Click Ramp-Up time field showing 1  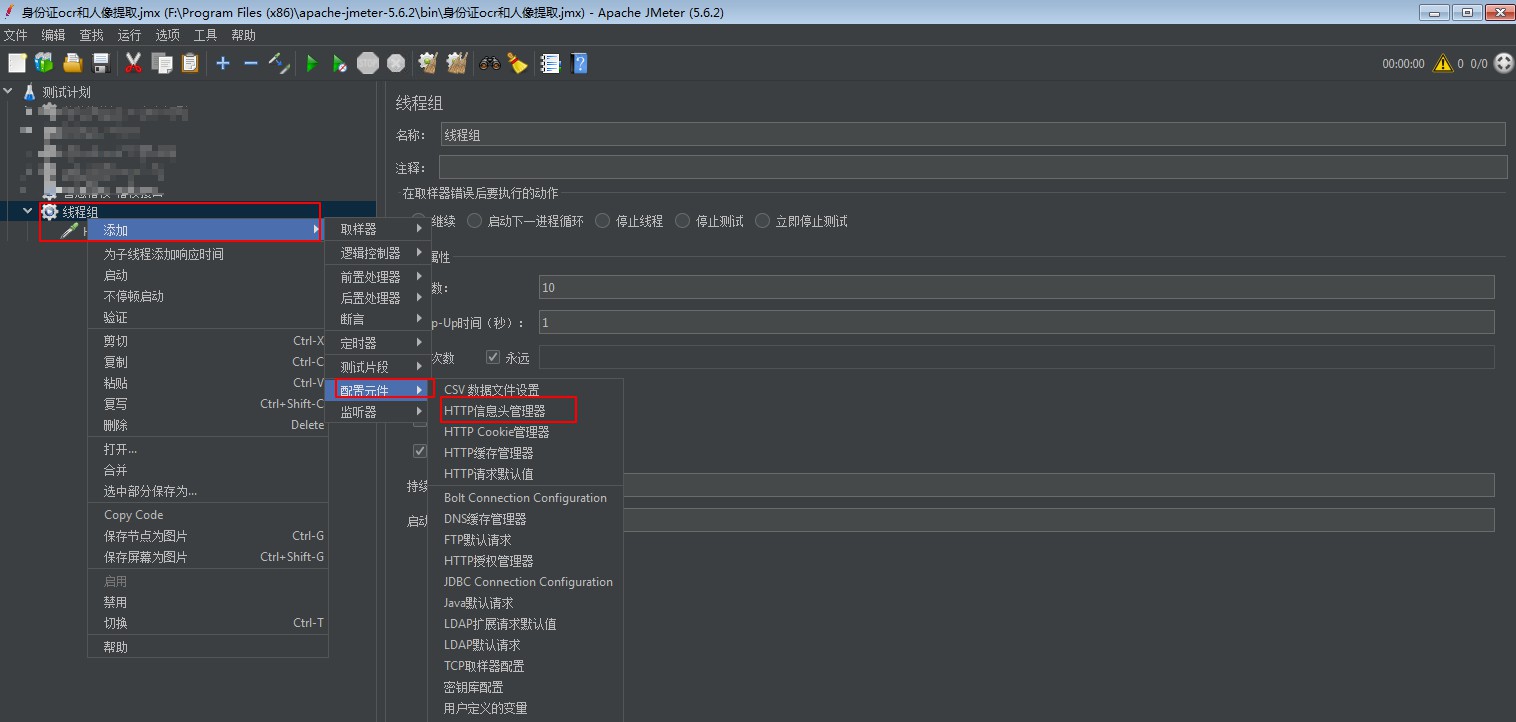tap(1016, 323)
